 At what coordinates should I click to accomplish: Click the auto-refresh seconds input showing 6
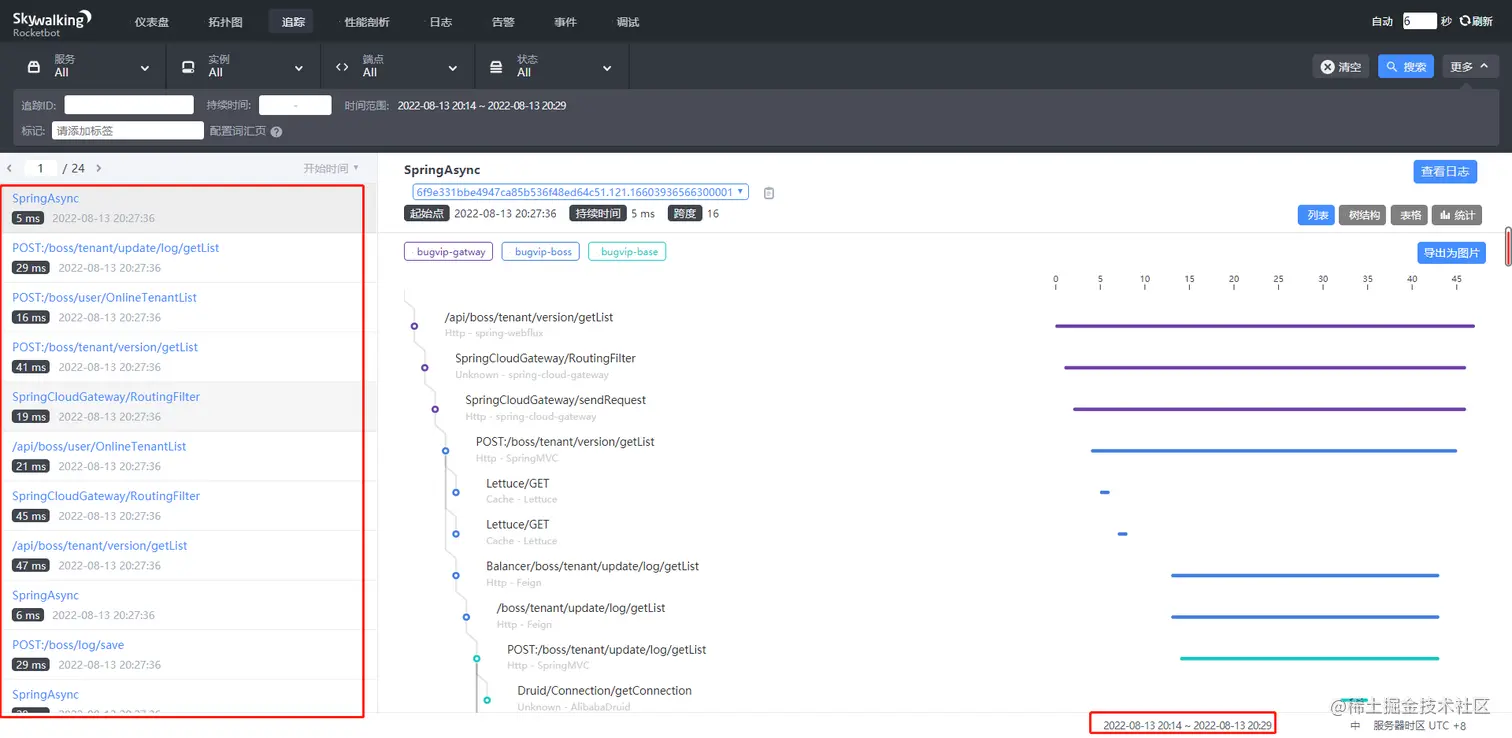coord(1420,21)
